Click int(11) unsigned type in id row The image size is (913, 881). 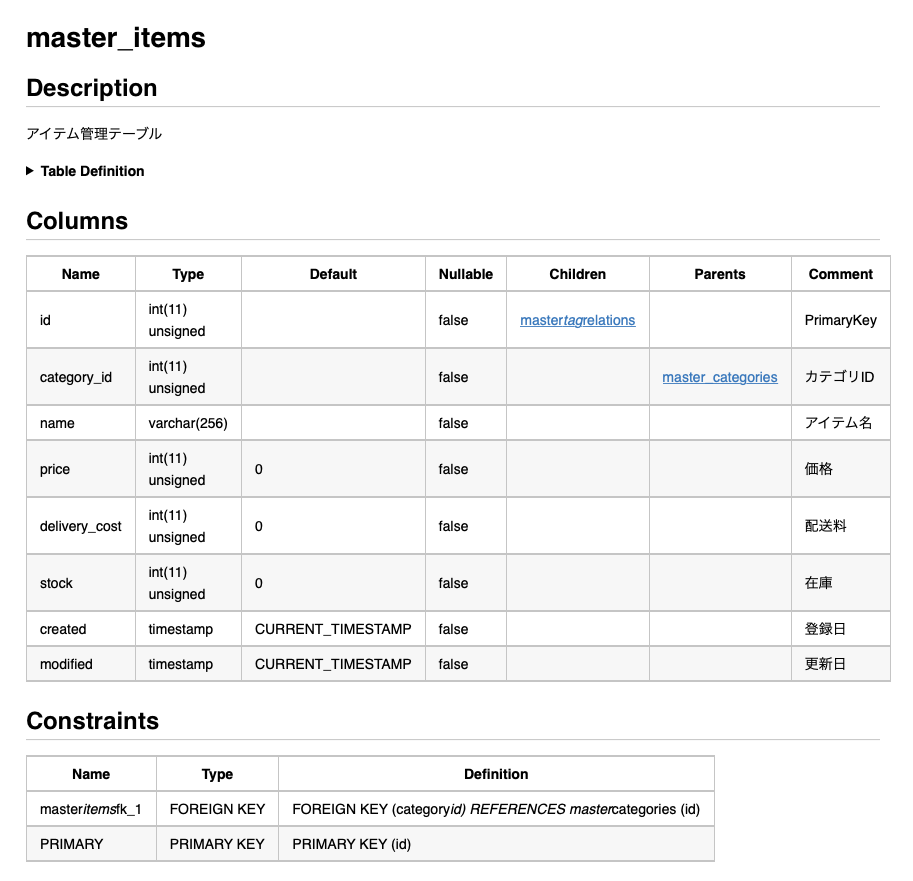coord(188,320)
